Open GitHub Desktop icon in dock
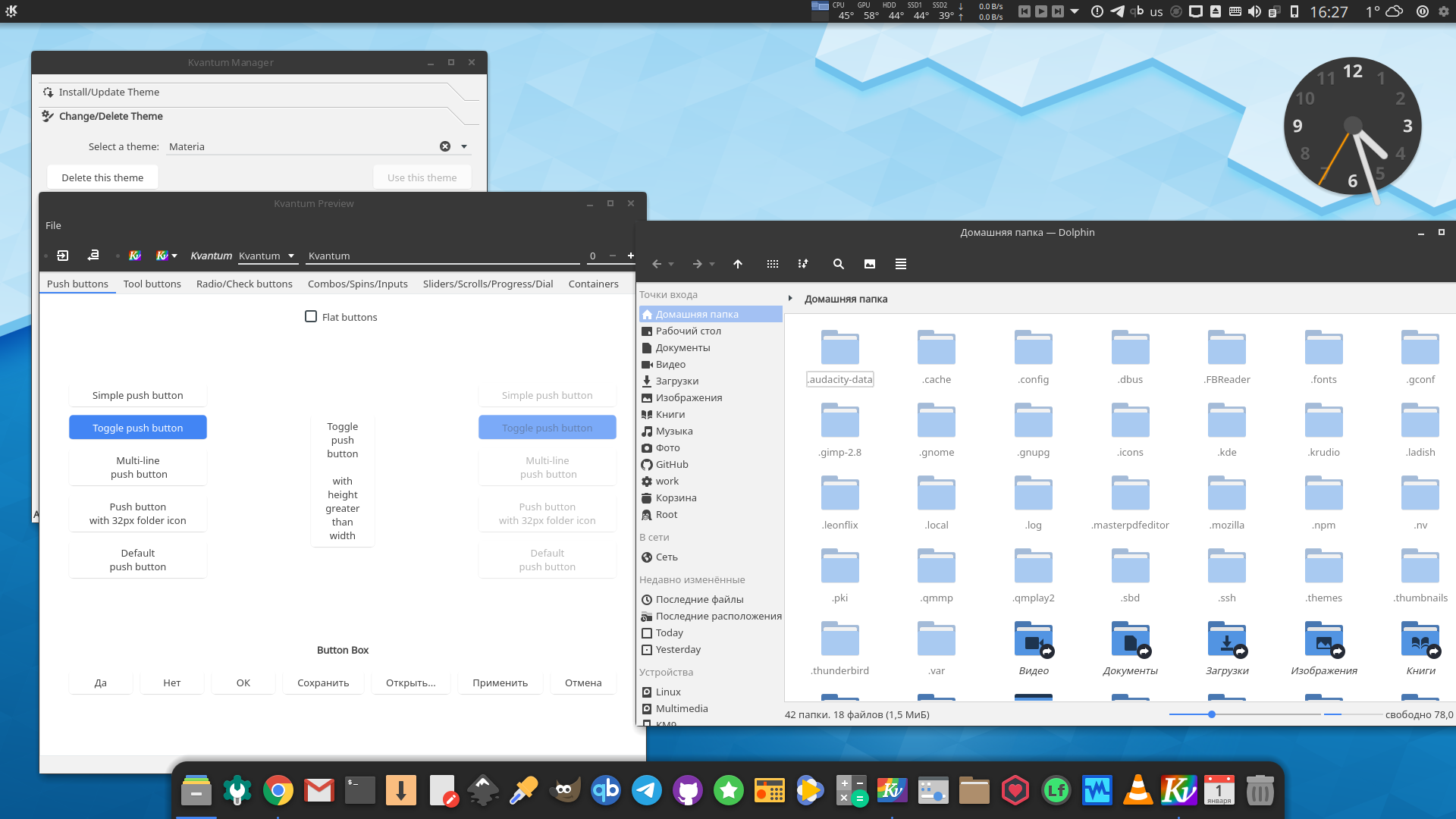The width and height of the screenshot is (1456, 819). tap(688, 790)
